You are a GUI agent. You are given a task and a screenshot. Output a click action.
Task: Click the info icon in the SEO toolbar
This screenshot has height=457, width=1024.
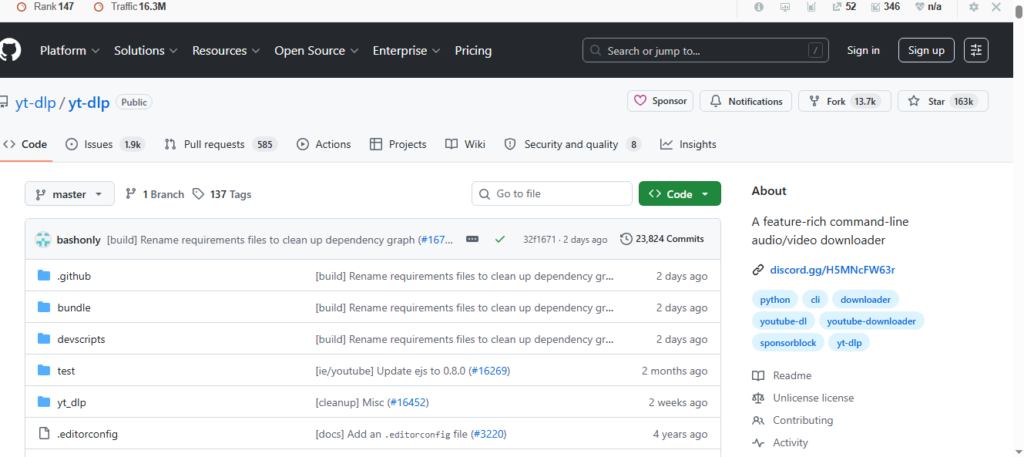pos(759,7)
